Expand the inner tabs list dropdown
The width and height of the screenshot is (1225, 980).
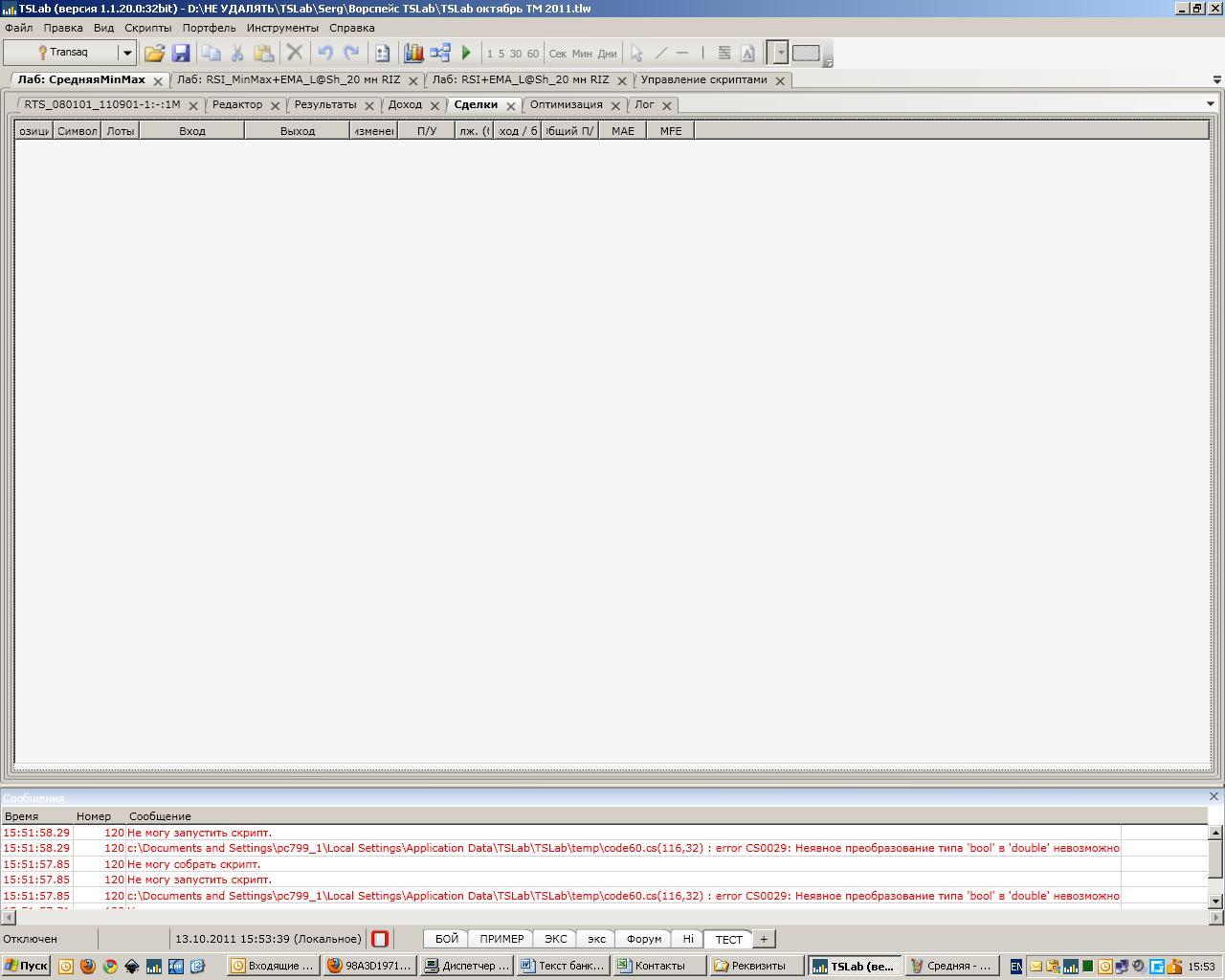tap(1211, 103)
